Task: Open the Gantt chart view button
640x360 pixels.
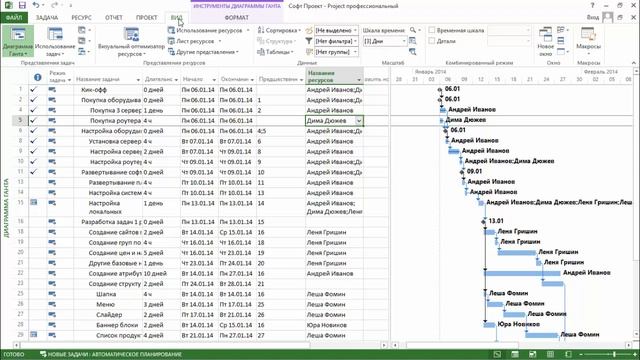Action: [18, 41]
